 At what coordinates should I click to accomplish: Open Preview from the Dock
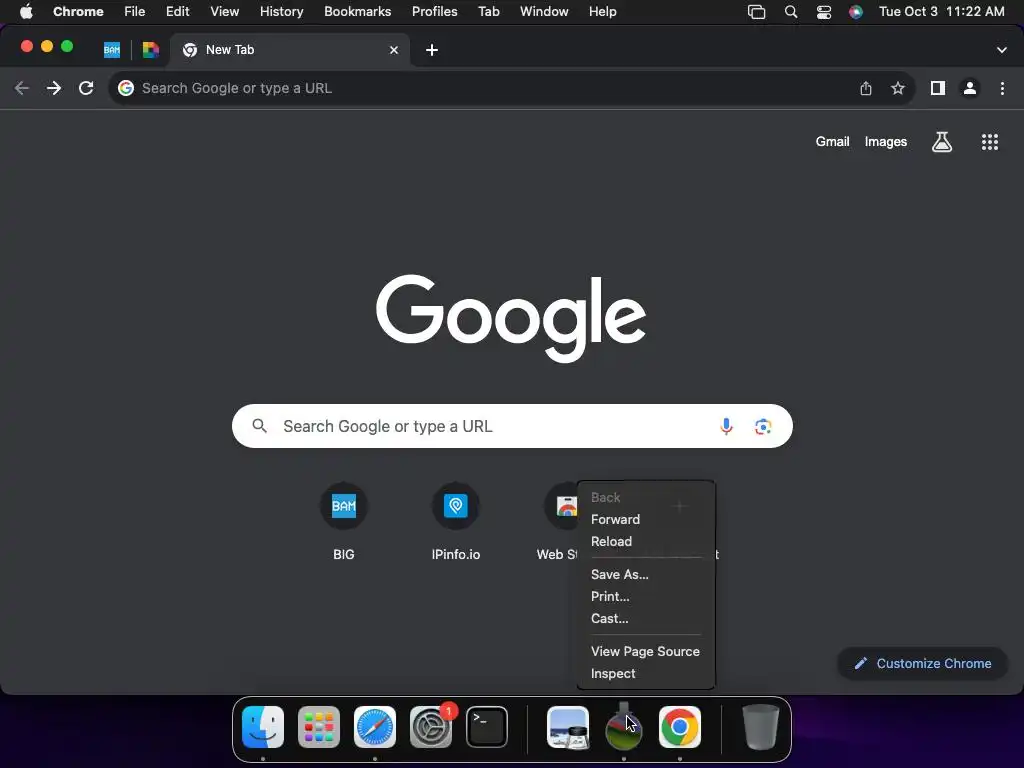[568, 727]
